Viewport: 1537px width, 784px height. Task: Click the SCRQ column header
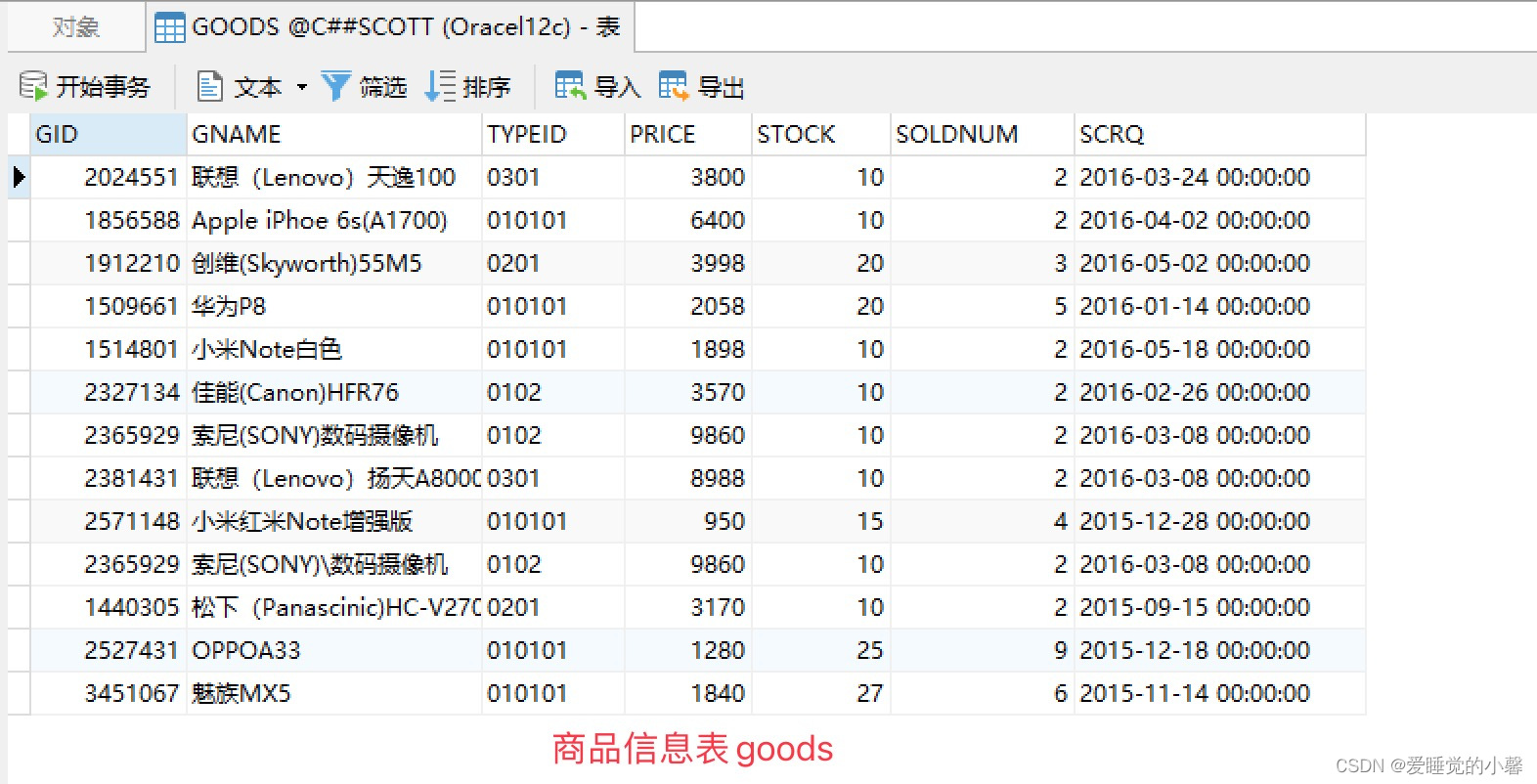1220,134
